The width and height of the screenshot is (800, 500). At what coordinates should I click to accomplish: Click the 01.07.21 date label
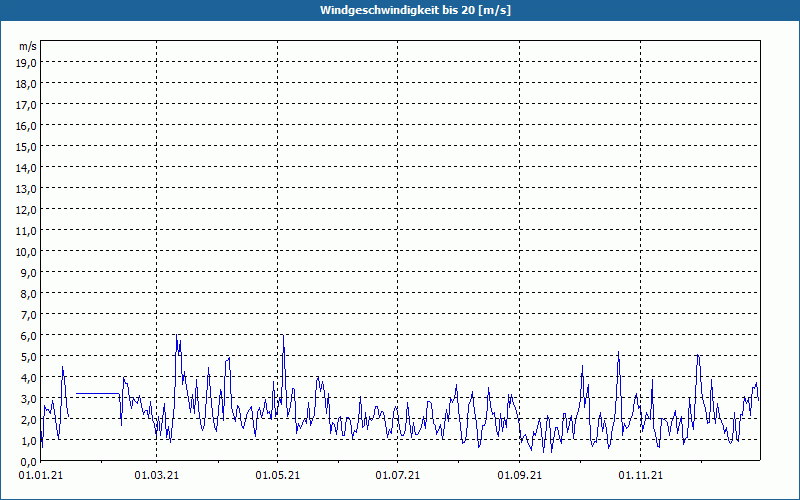398,476
